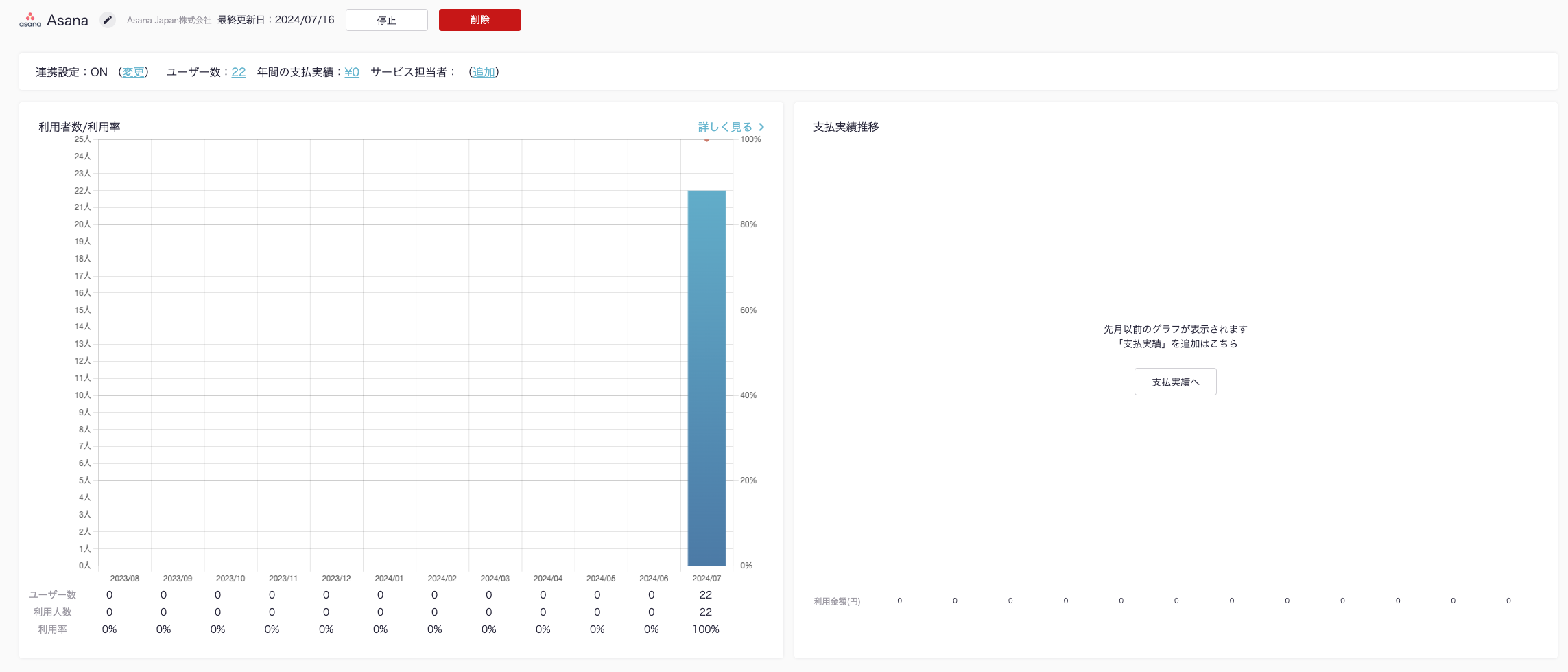This screenshot has width=1568, height=672.
Task: Click the 100% 利用率 value for 2024/07
Action: [x=706, y=629]
